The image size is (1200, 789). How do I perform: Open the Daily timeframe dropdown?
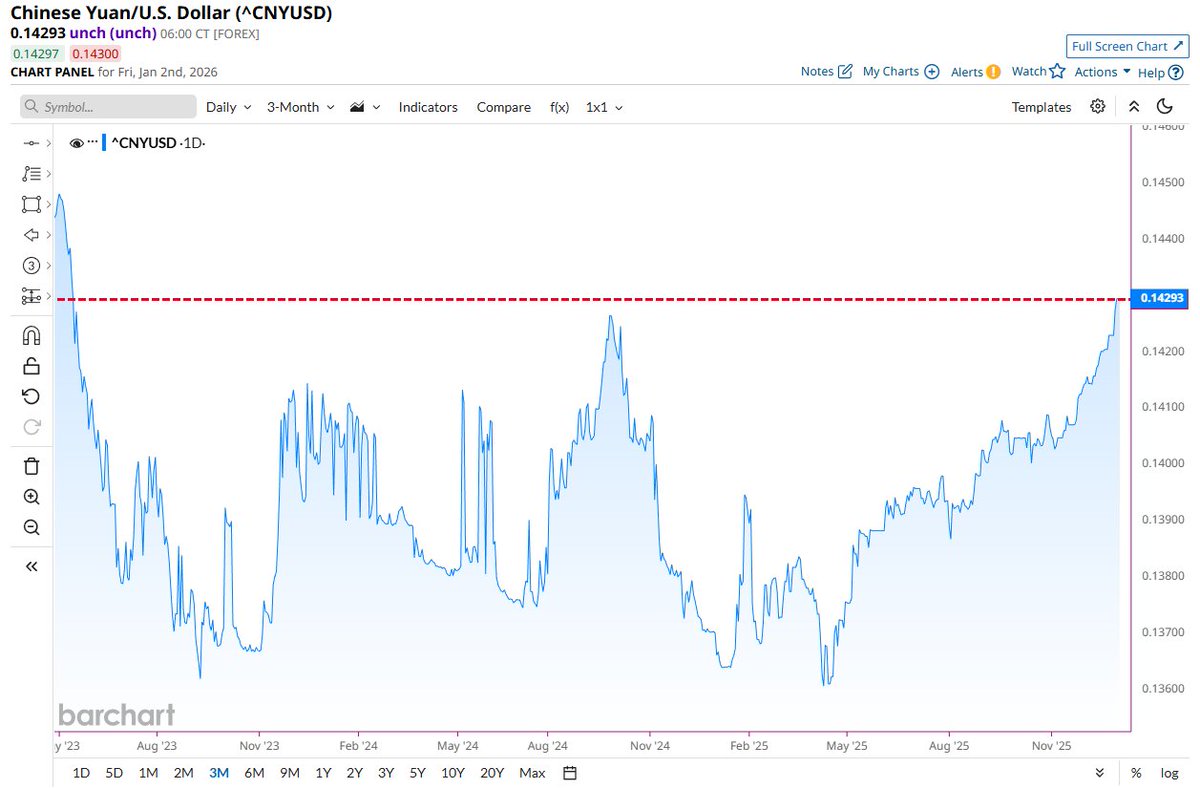tap(228, 106)
